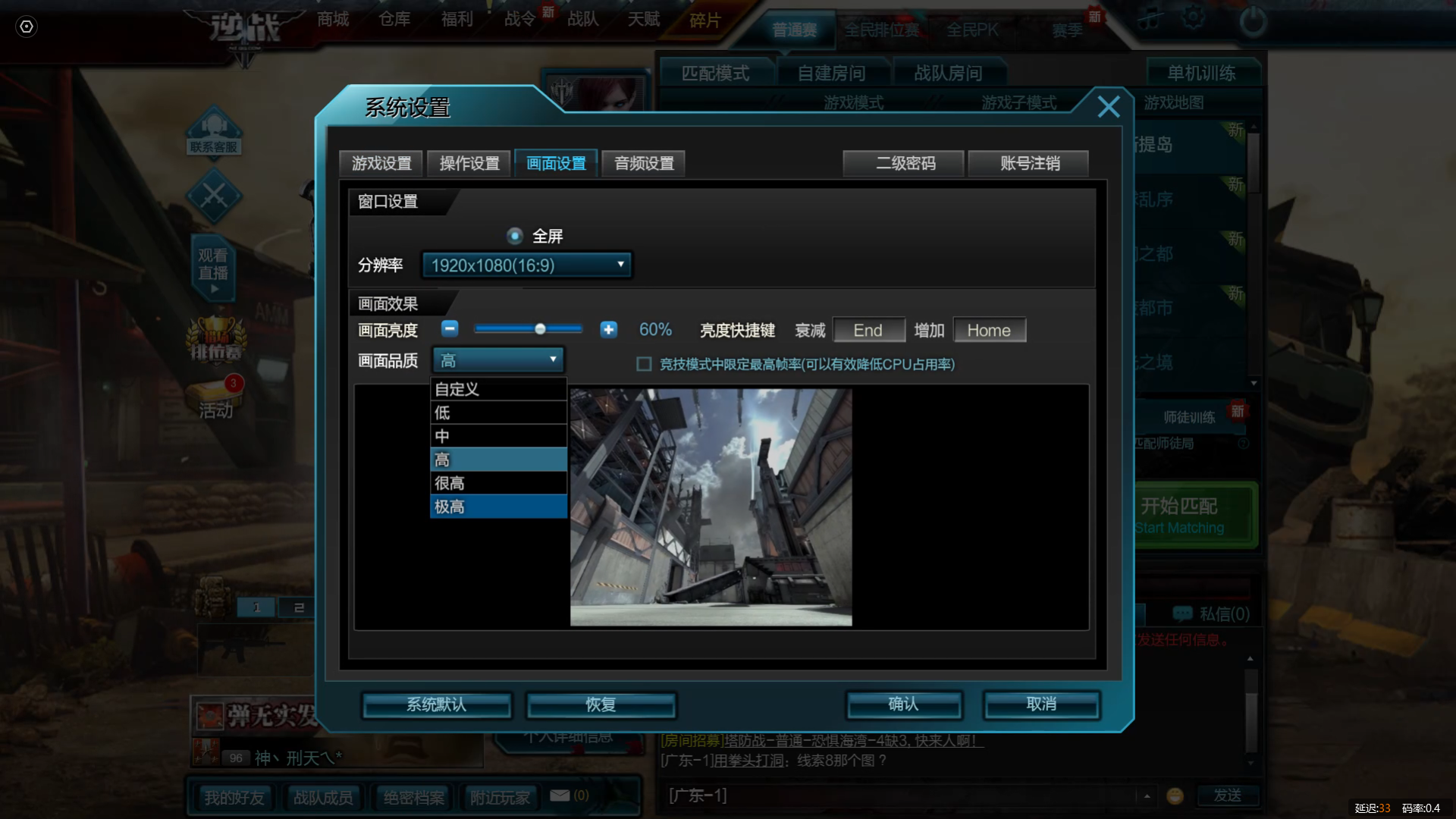This screenshot has width=1456, height=819.
Task: Click the Home brightness increase hotkey field
Action: coord(989,330)
